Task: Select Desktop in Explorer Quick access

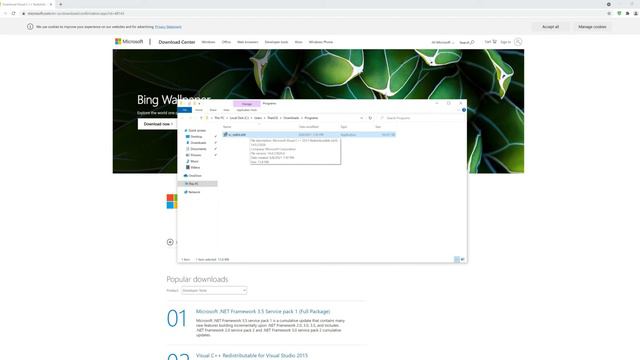Action: click(x=196, y=137)
